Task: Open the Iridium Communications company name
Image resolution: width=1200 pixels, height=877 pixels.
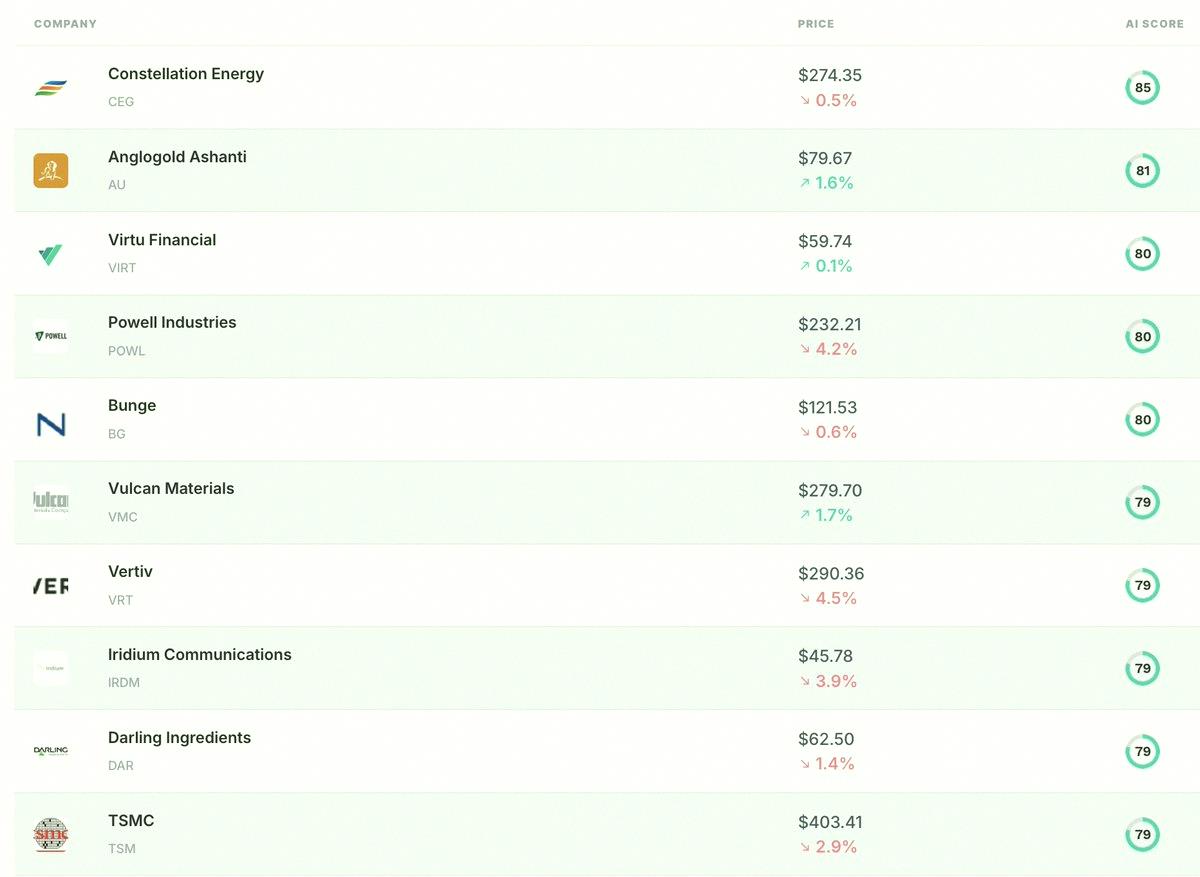Action: click(x=200, y=655)
